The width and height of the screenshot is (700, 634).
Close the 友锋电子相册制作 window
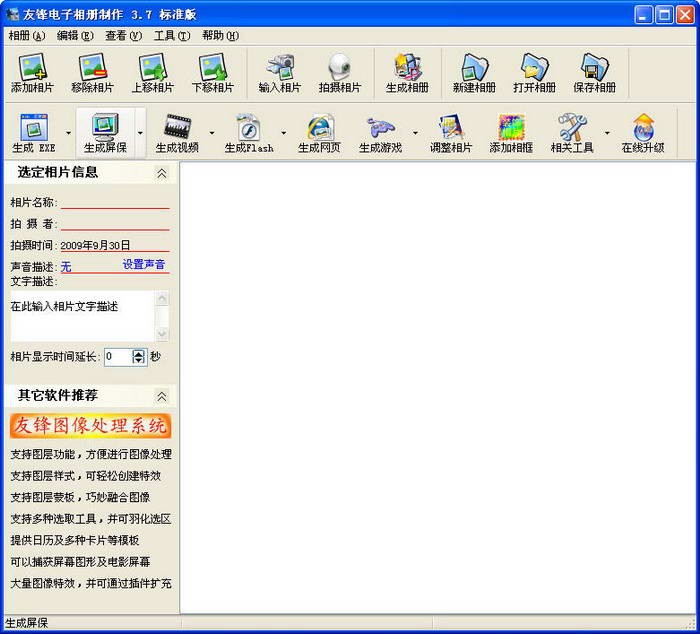pos(684,15)
